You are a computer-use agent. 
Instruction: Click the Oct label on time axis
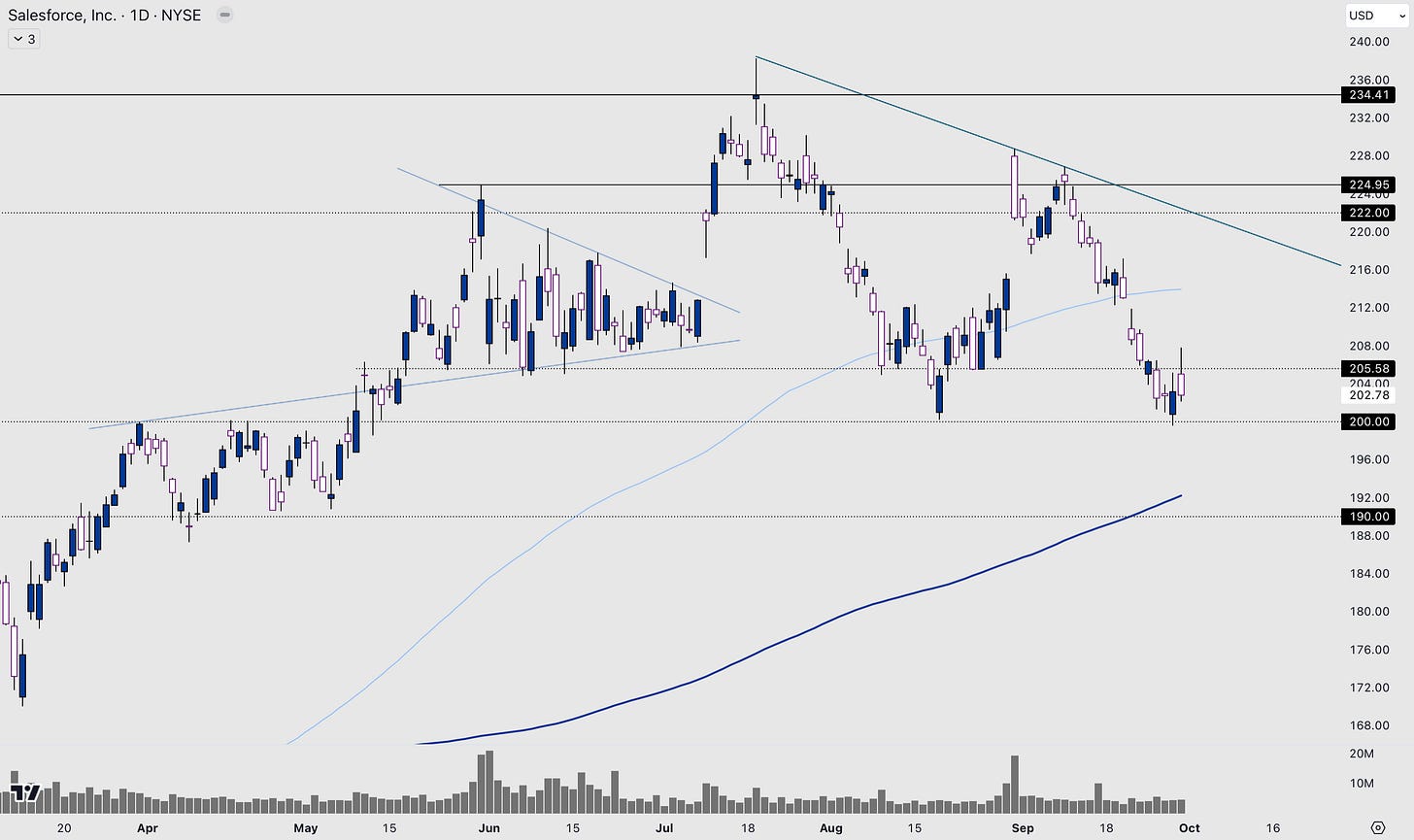tap(1190, 828)
